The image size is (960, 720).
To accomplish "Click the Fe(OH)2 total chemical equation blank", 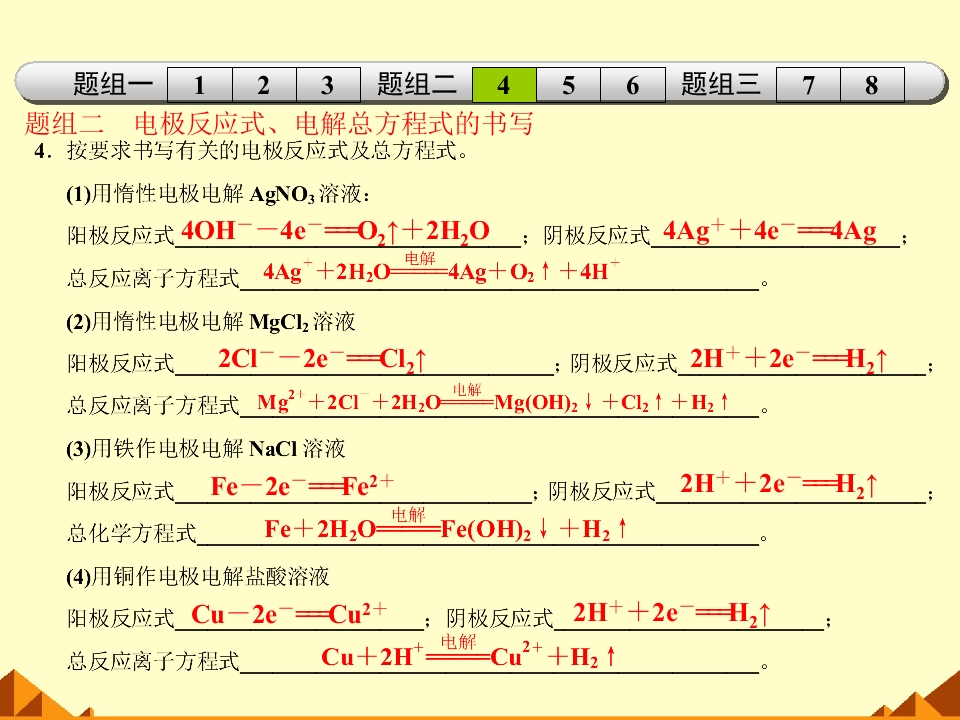I will 478,530.
